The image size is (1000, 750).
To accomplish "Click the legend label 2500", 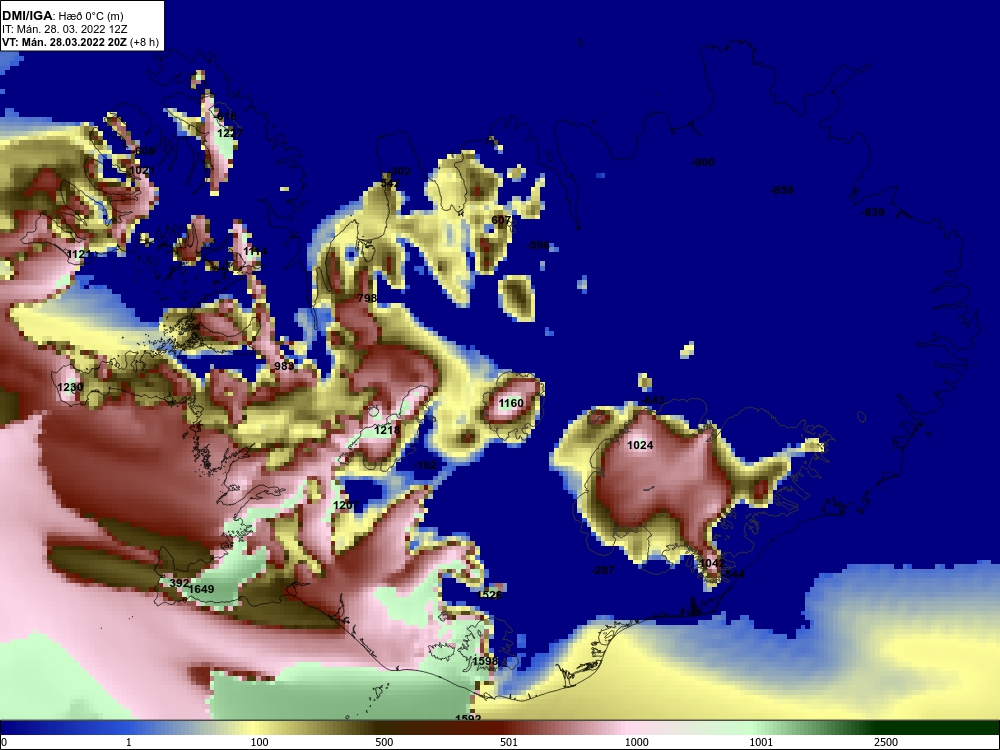I will (x=886, y=742).
